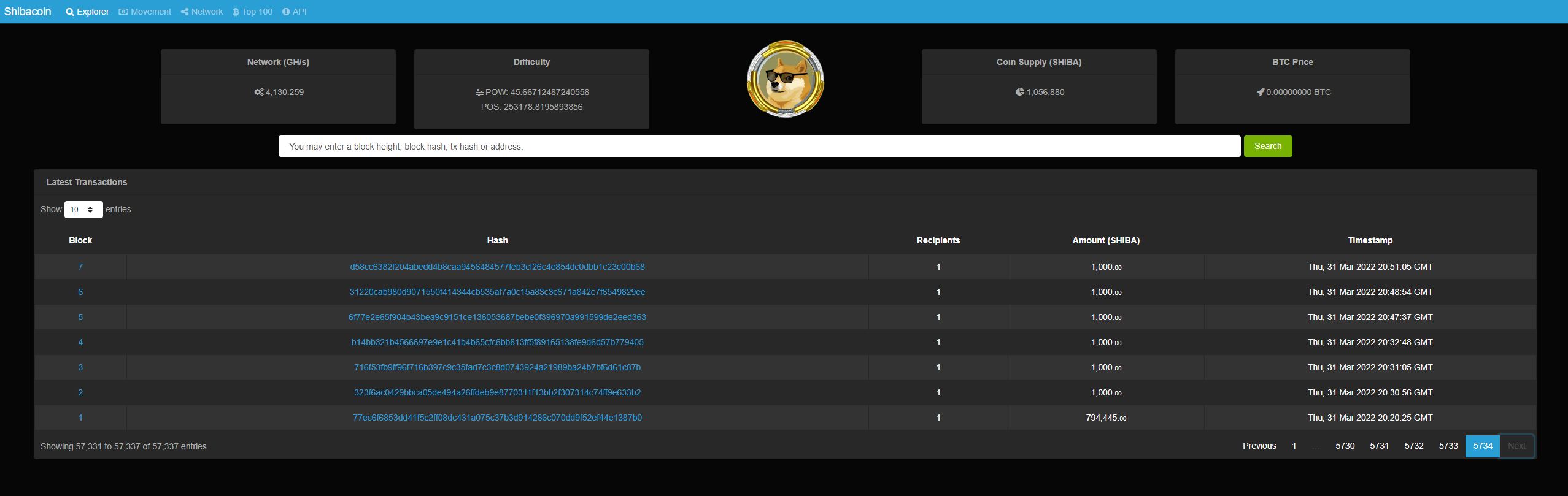Sort by the Block column header
Image resolution: width=1568 pixels, height=496 pixels.
coord(80,240)
